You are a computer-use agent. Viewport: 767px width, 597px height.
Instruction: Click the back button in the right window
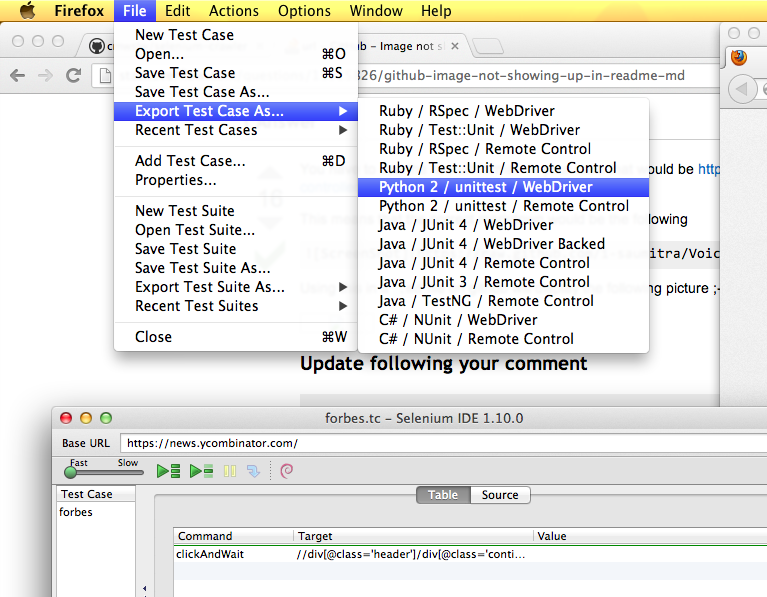point(742,89)
